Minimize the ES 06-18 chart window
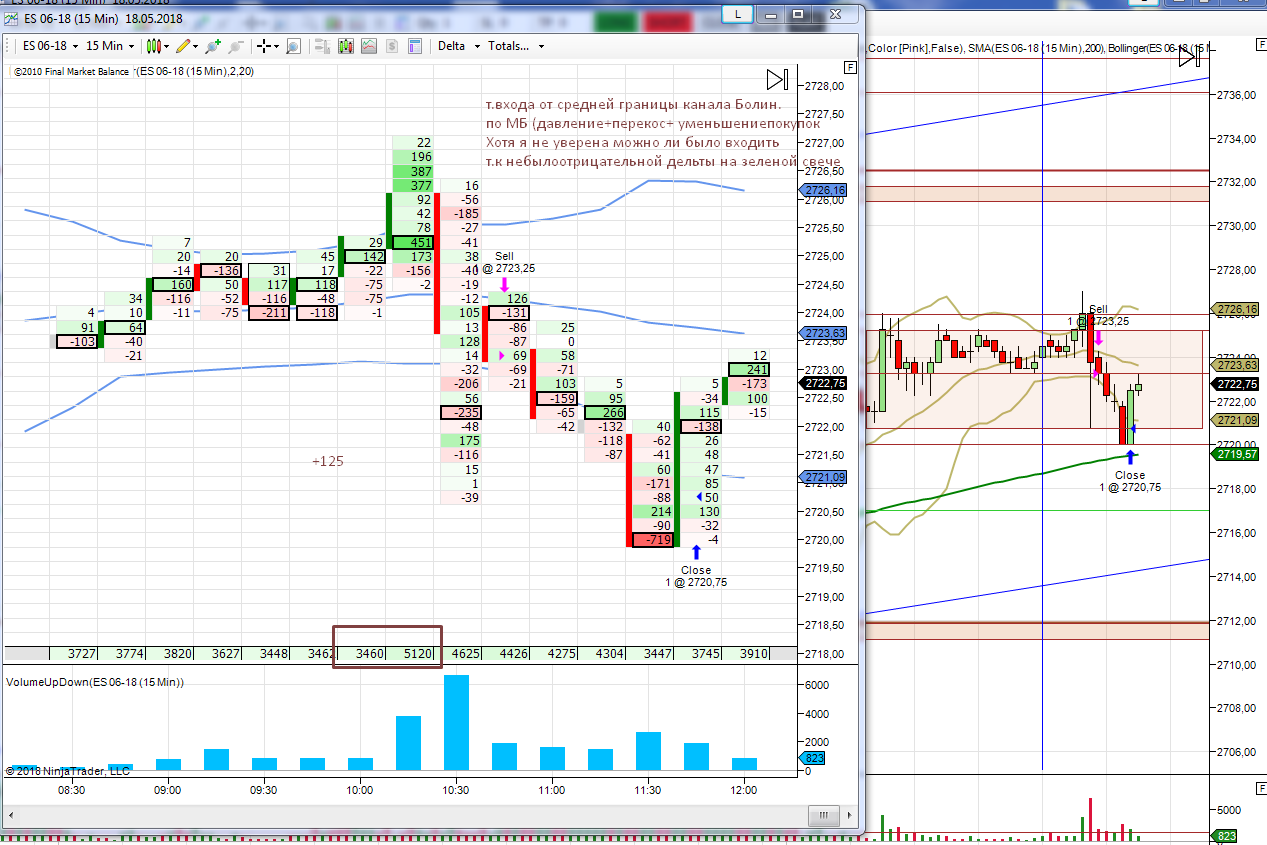 pyautogui.click(x=770, y=14)
